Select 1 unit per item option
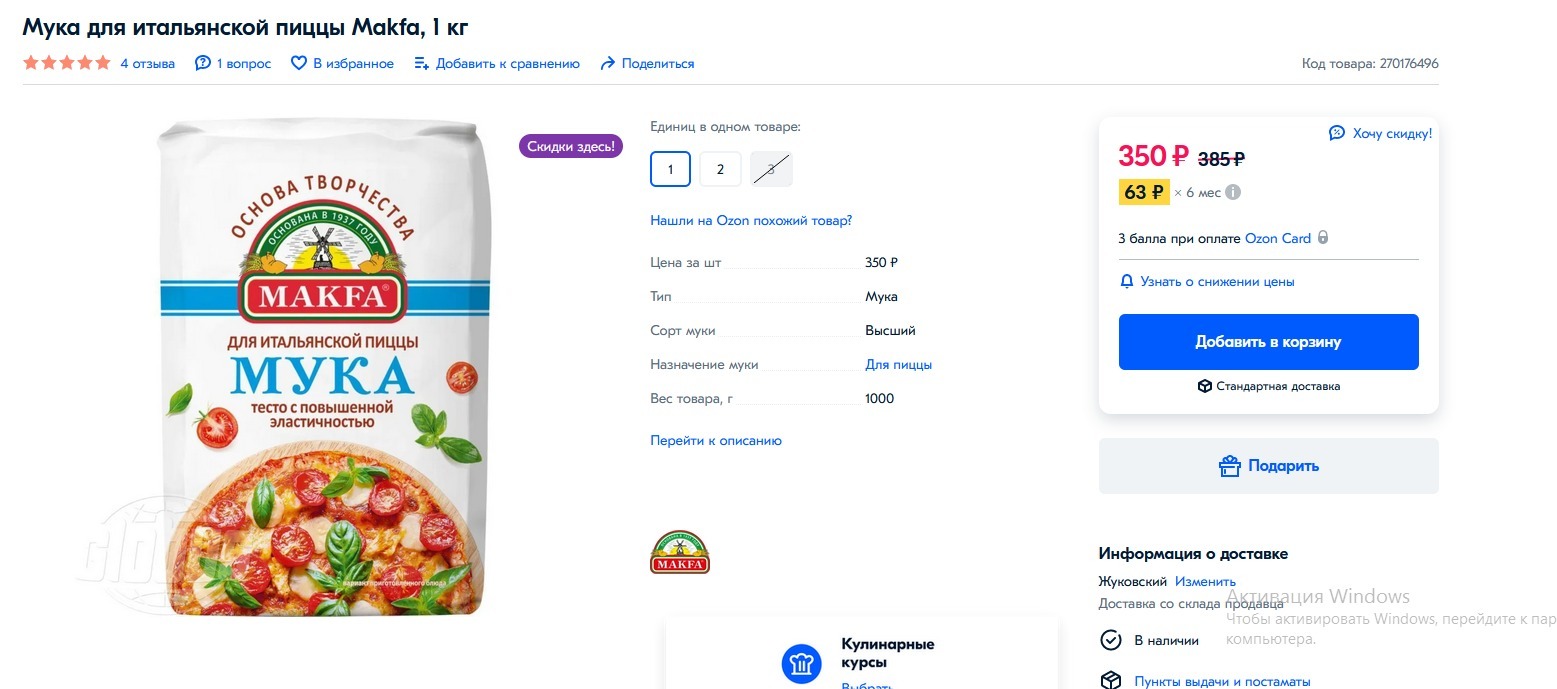Image resolution: width=1557 pixels, height=689 pixels. click(670, 169)
